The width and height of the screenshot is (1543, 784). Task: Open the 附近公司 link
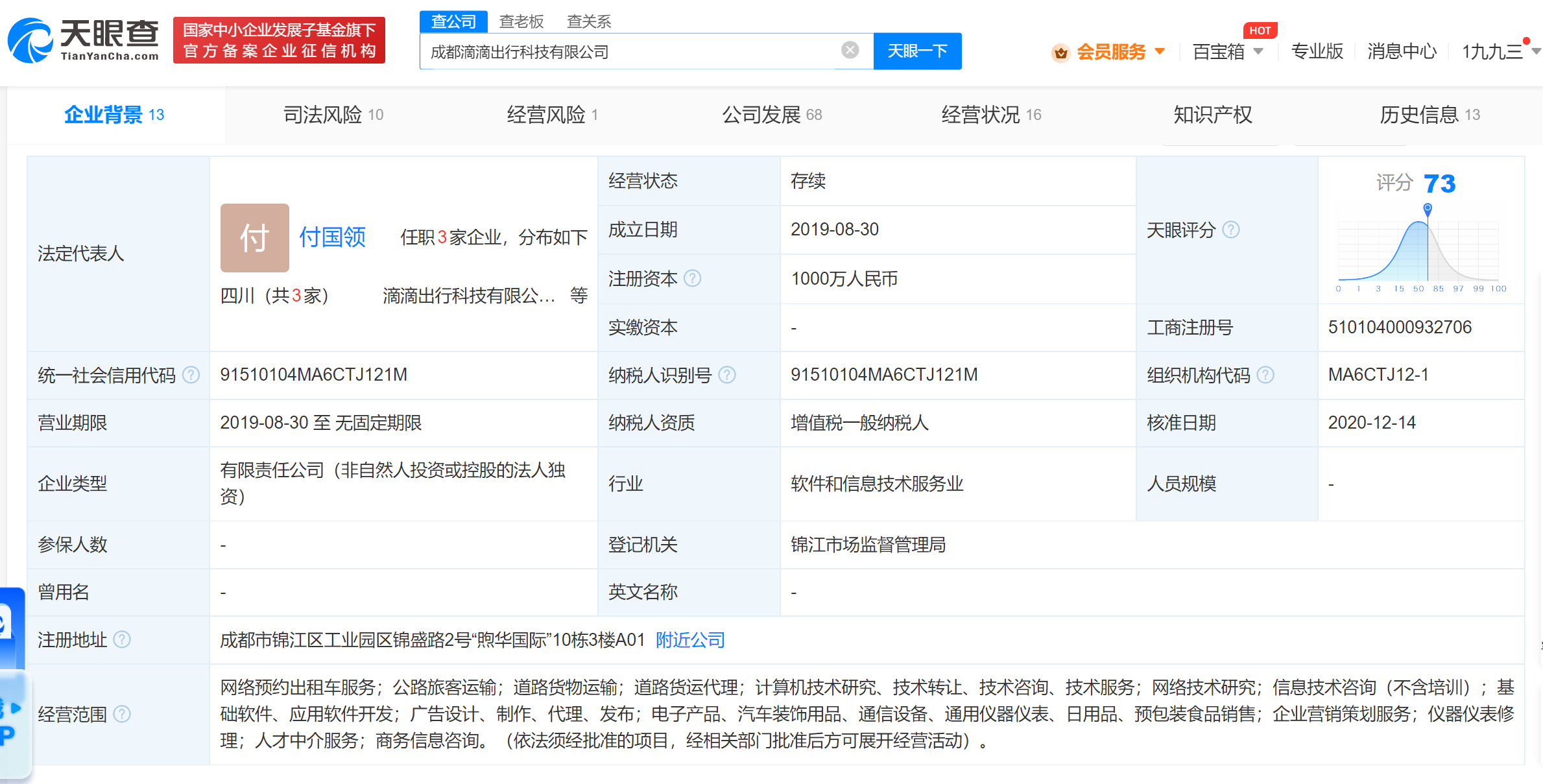pos(690,640)
